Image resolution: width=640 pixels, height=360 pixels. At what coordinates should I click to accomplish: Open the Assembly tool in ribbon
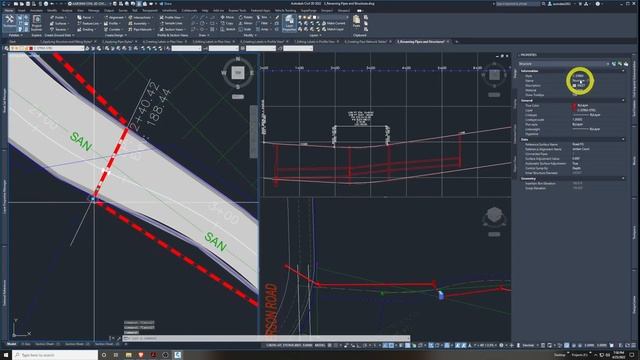pos(139,23)
